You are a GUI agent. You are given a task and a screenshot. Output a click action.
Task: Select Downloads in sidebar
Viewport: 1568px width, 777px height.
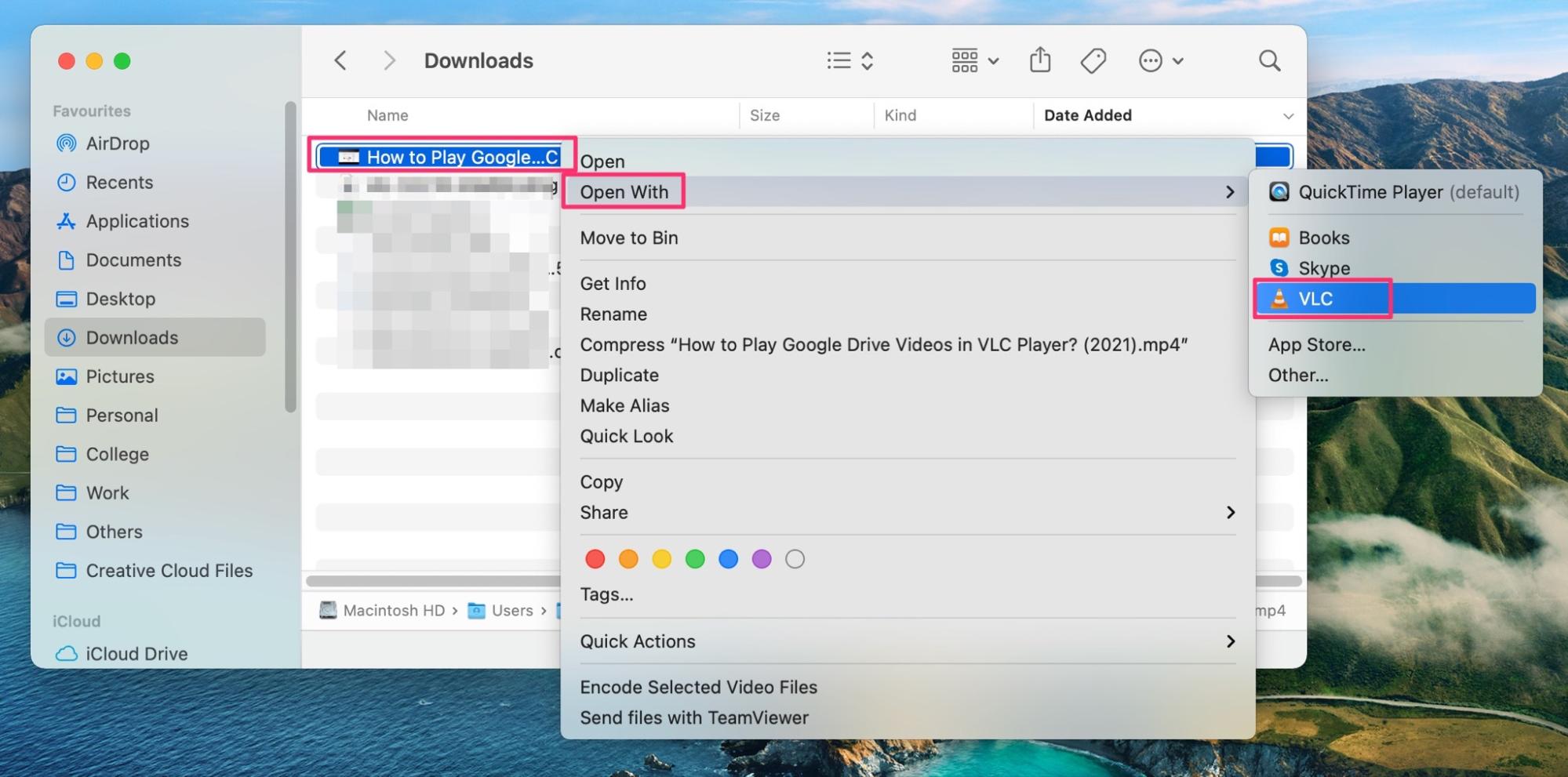pyautogui.click(x=155, y=337)
